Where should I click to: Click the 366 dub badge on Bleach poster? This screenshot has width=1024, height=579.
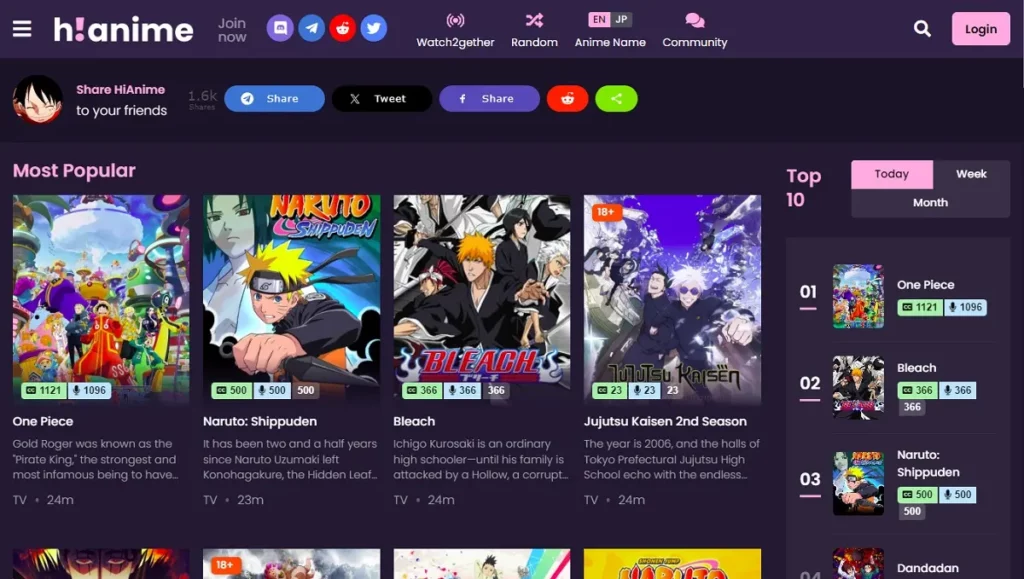pos(462,390)
